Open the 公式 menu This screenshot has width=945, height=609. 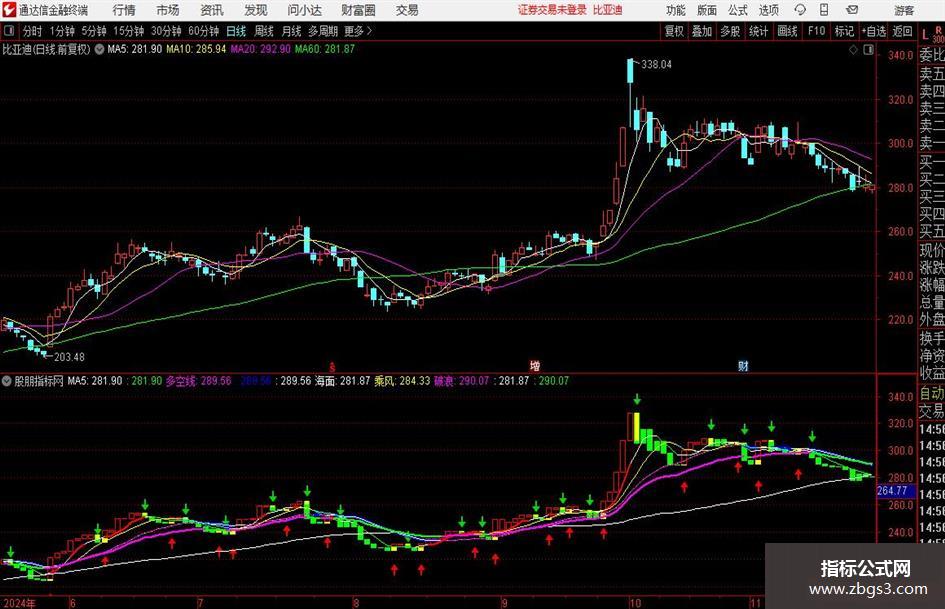(737, 10)
